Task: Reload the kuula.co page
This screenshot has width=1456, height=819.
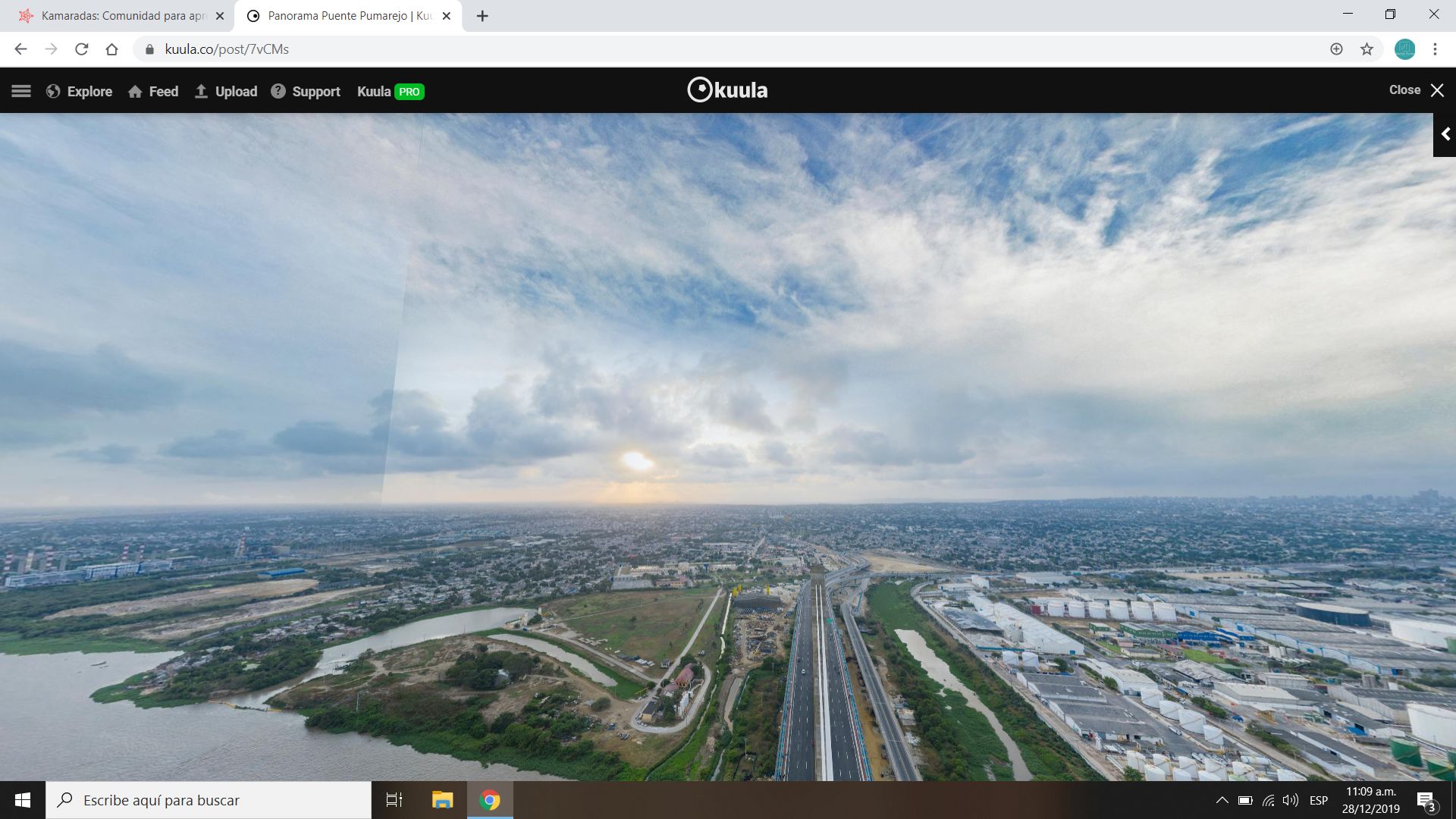Action: click(x=81, y=49)
